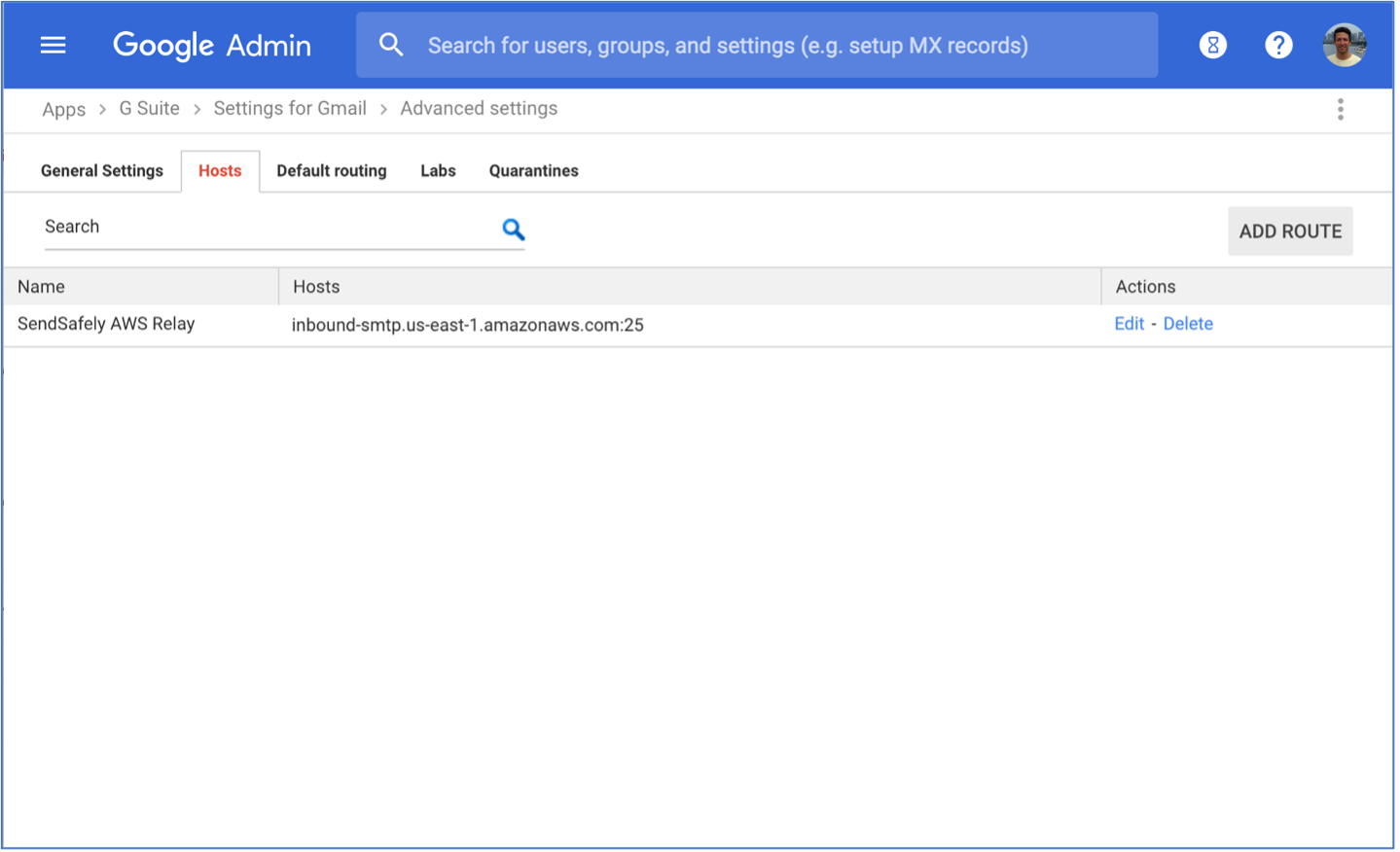The width and height of the screenshot is (1400, 852).
Task: Open the user account avatar
Action: coord(1345,45)
